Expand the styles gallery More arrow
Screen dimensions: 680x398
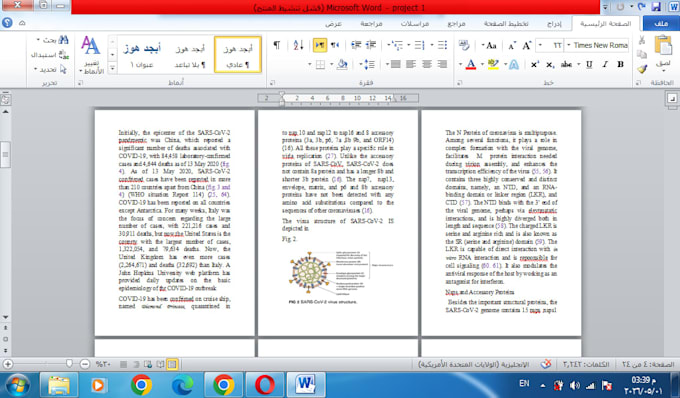coord(112,68)
